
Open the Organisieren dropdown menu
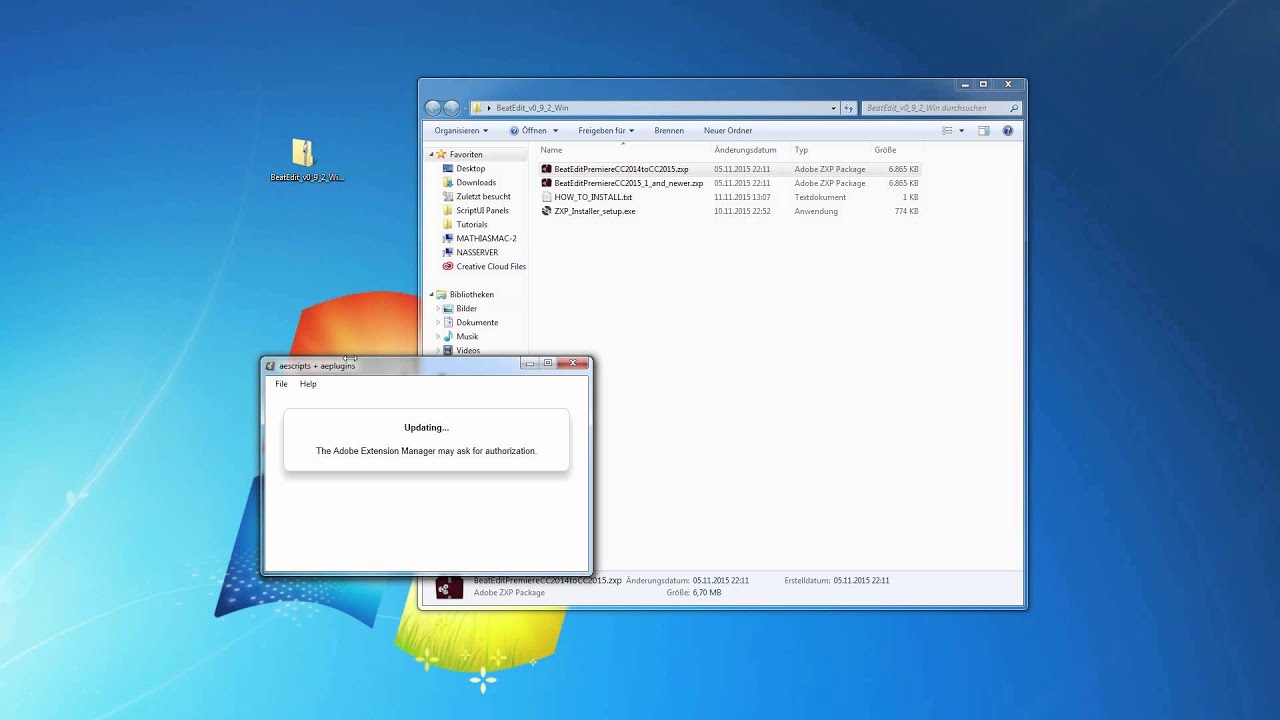(461, 131)
